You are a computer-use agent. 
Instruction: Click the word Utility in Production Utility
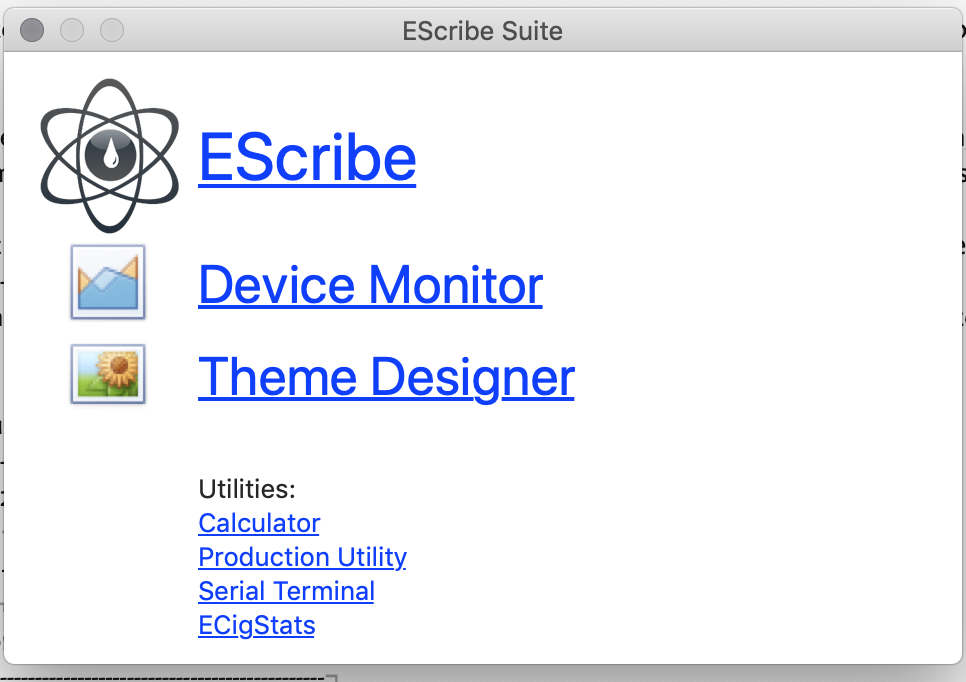[x=370, y=557]
